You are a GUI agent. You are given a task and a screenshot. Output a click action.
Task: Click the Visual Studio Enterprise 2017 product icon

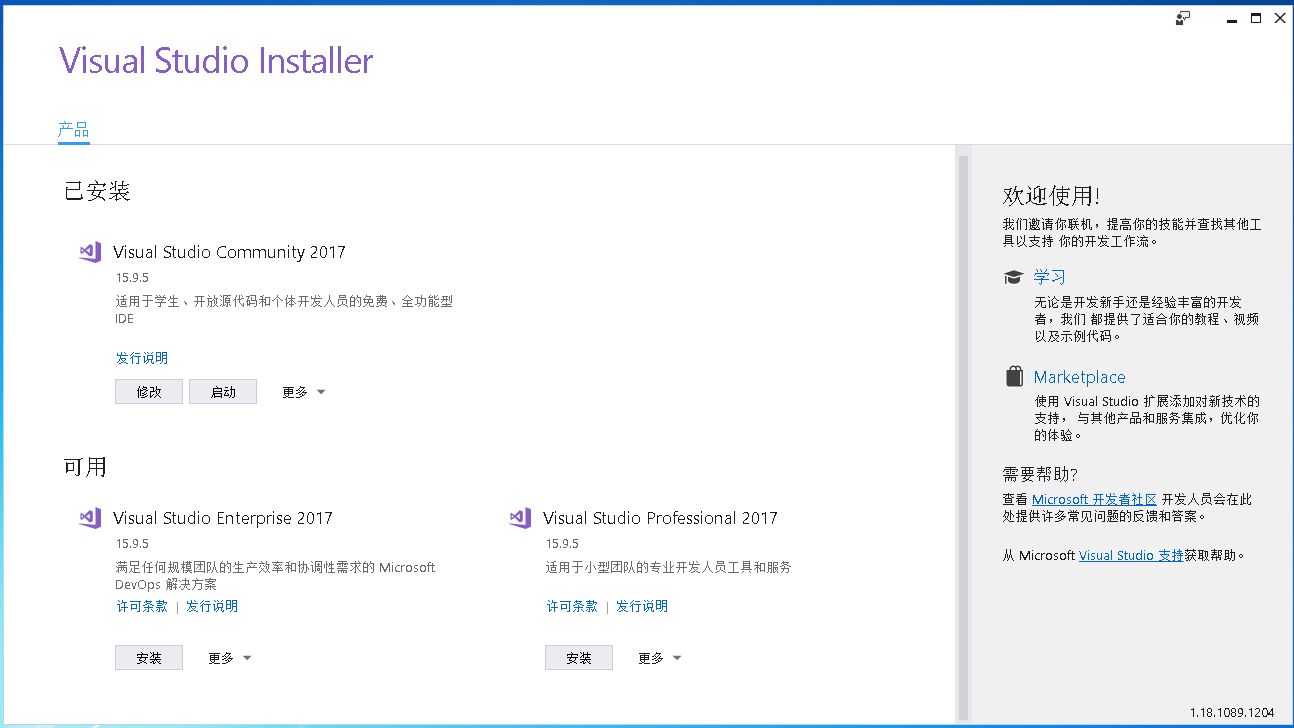click(x=90, y=518)
